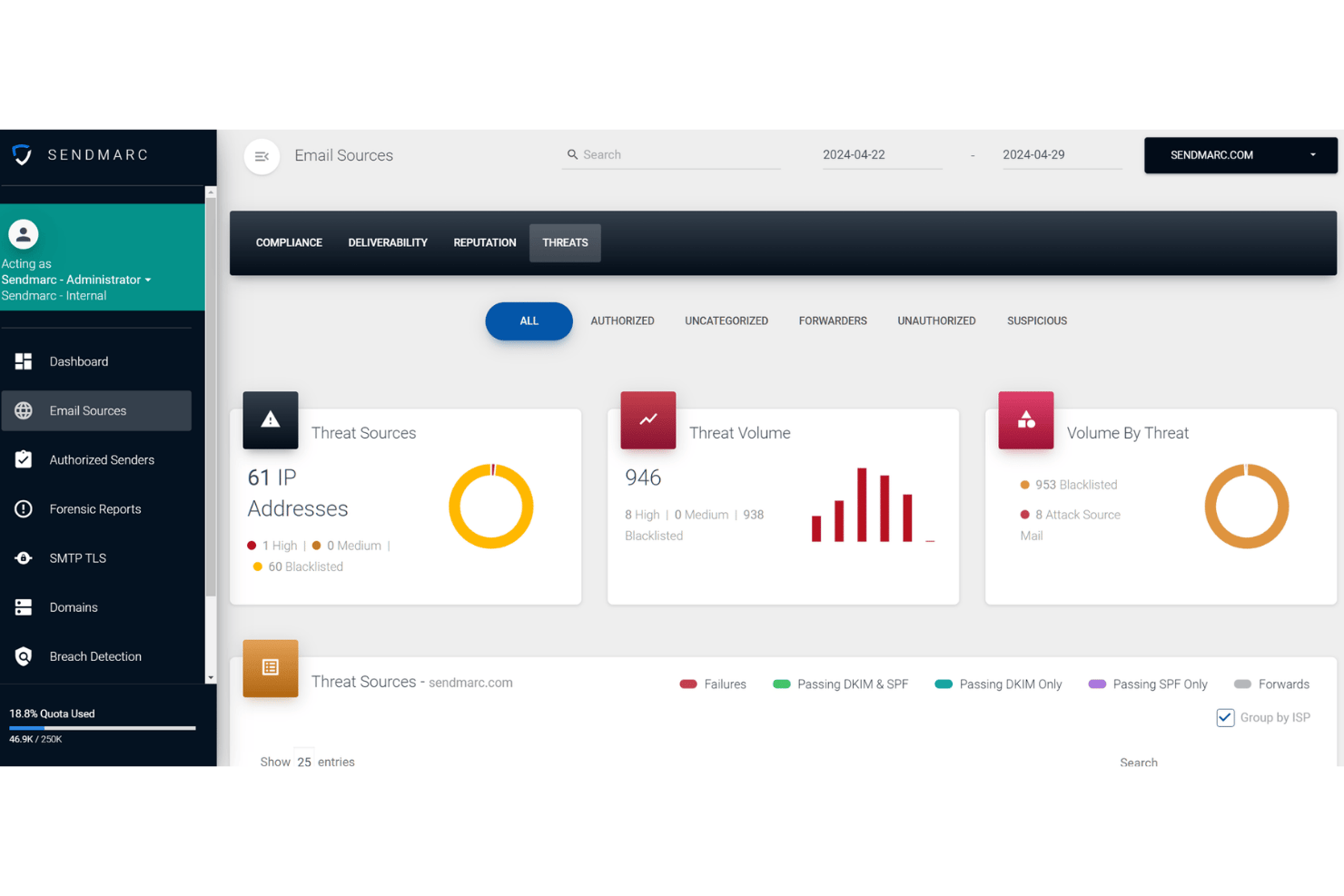Screen dimensions: 1344x896
Task: Filter by Forwarders
Action: [x=833, y=321]
